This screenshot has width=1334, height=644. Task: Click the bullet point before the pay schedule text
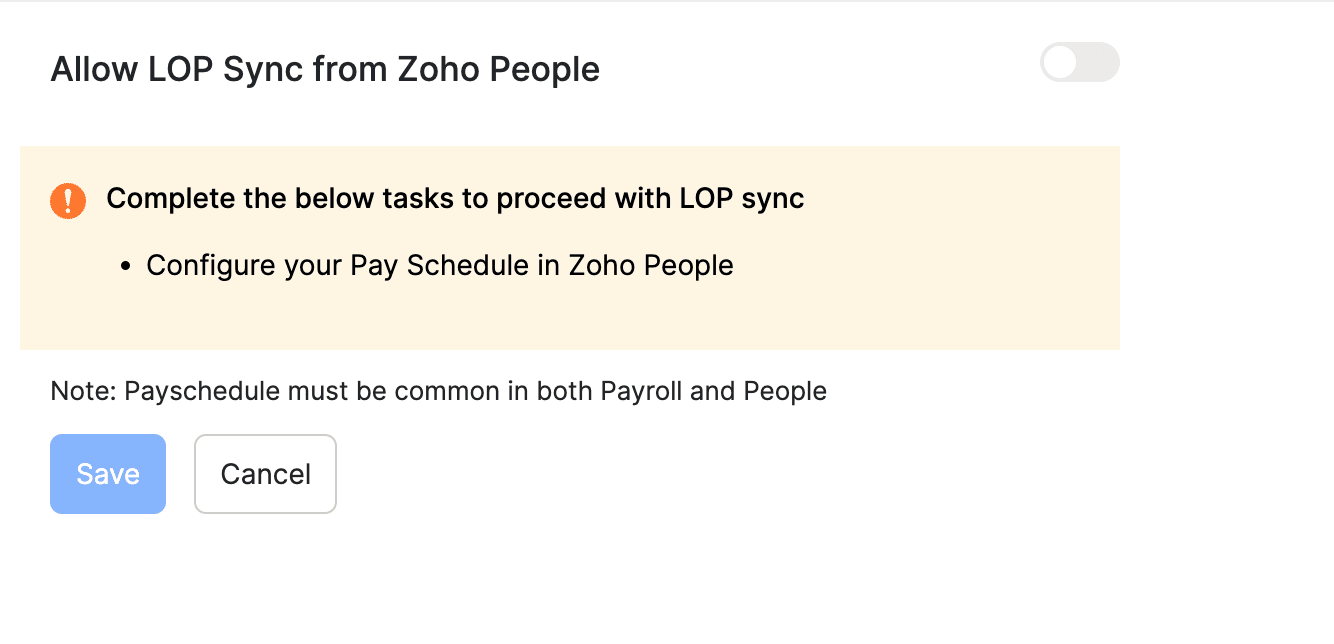click(124, 265)
